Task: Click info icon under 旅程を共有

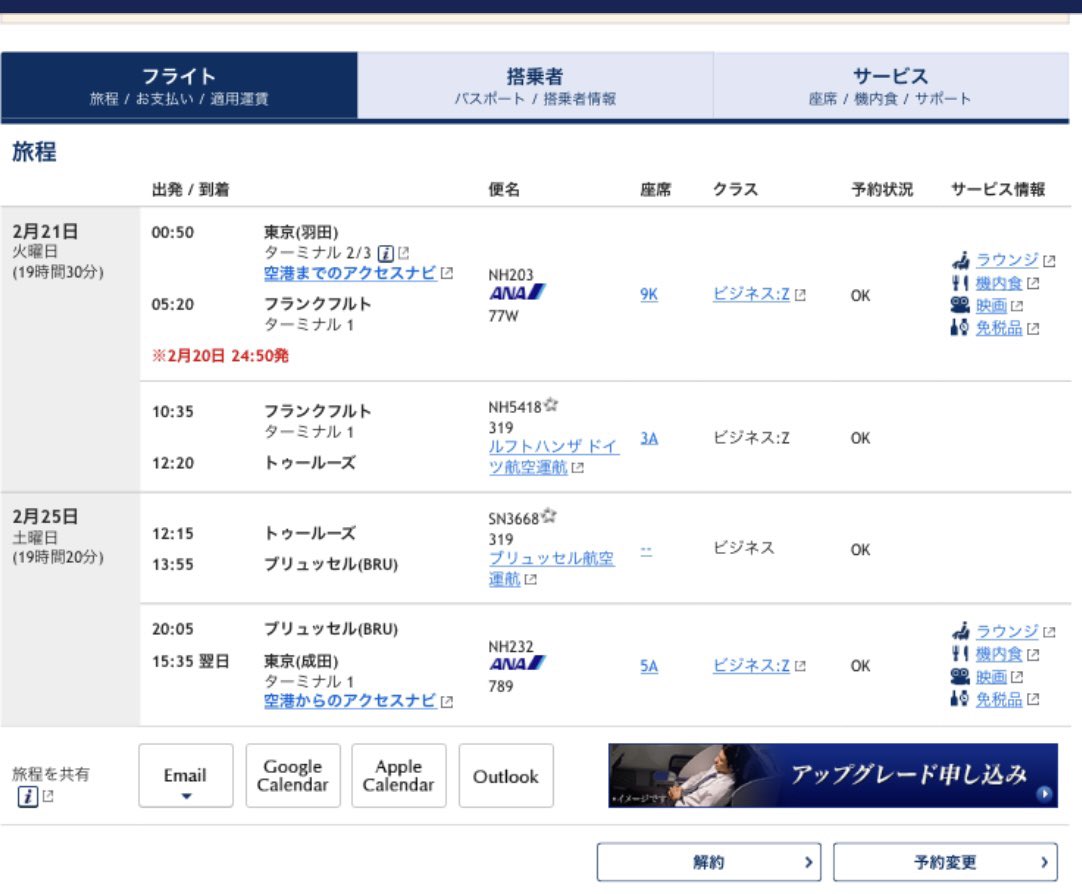Action: pyautogui.click(x=28, y=797)
